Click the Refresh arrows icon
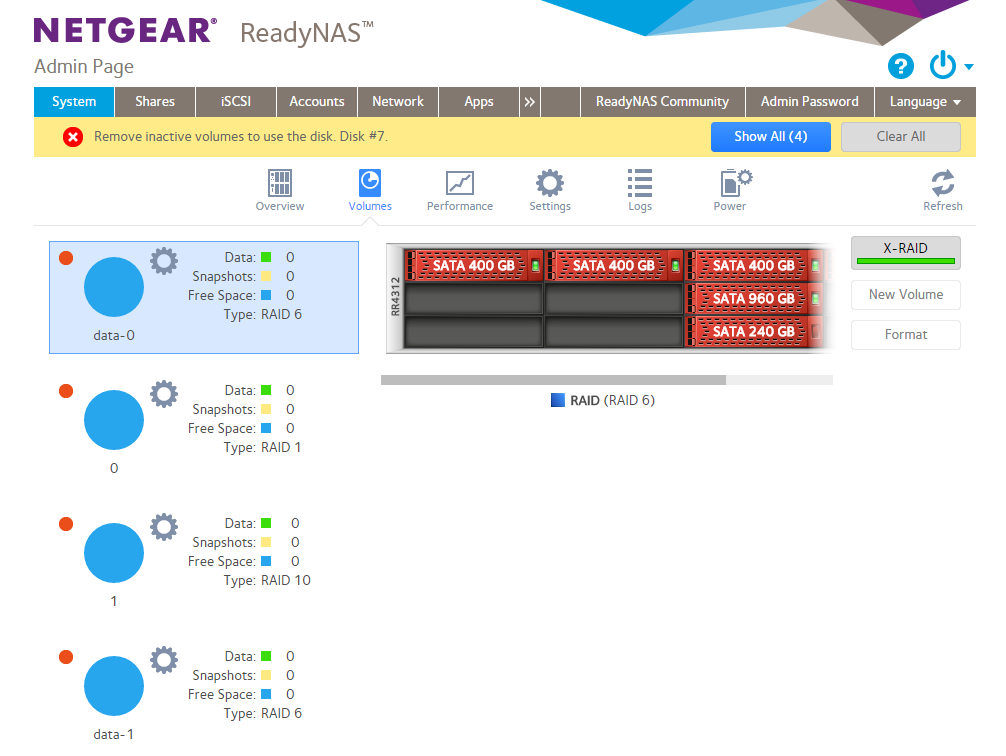 click(x=942, y=183)
